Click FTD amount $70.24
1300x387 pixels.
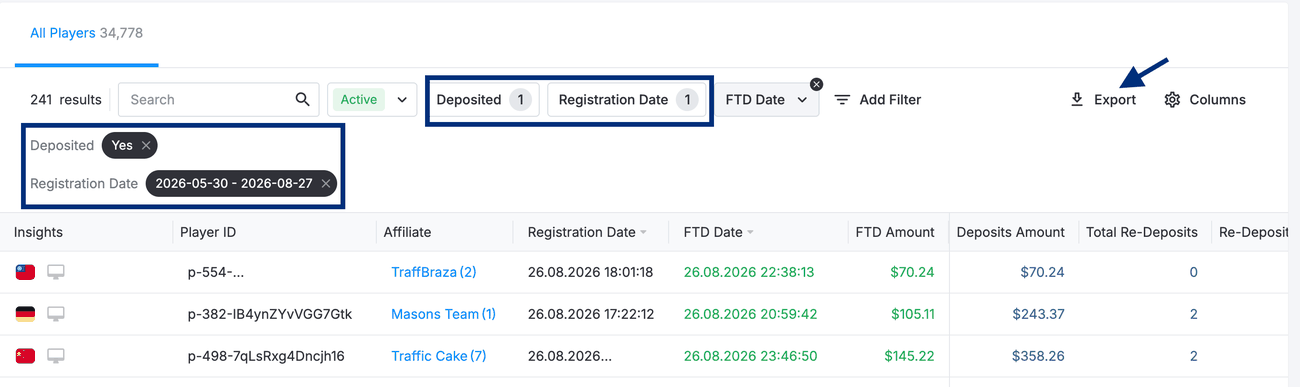912,272
